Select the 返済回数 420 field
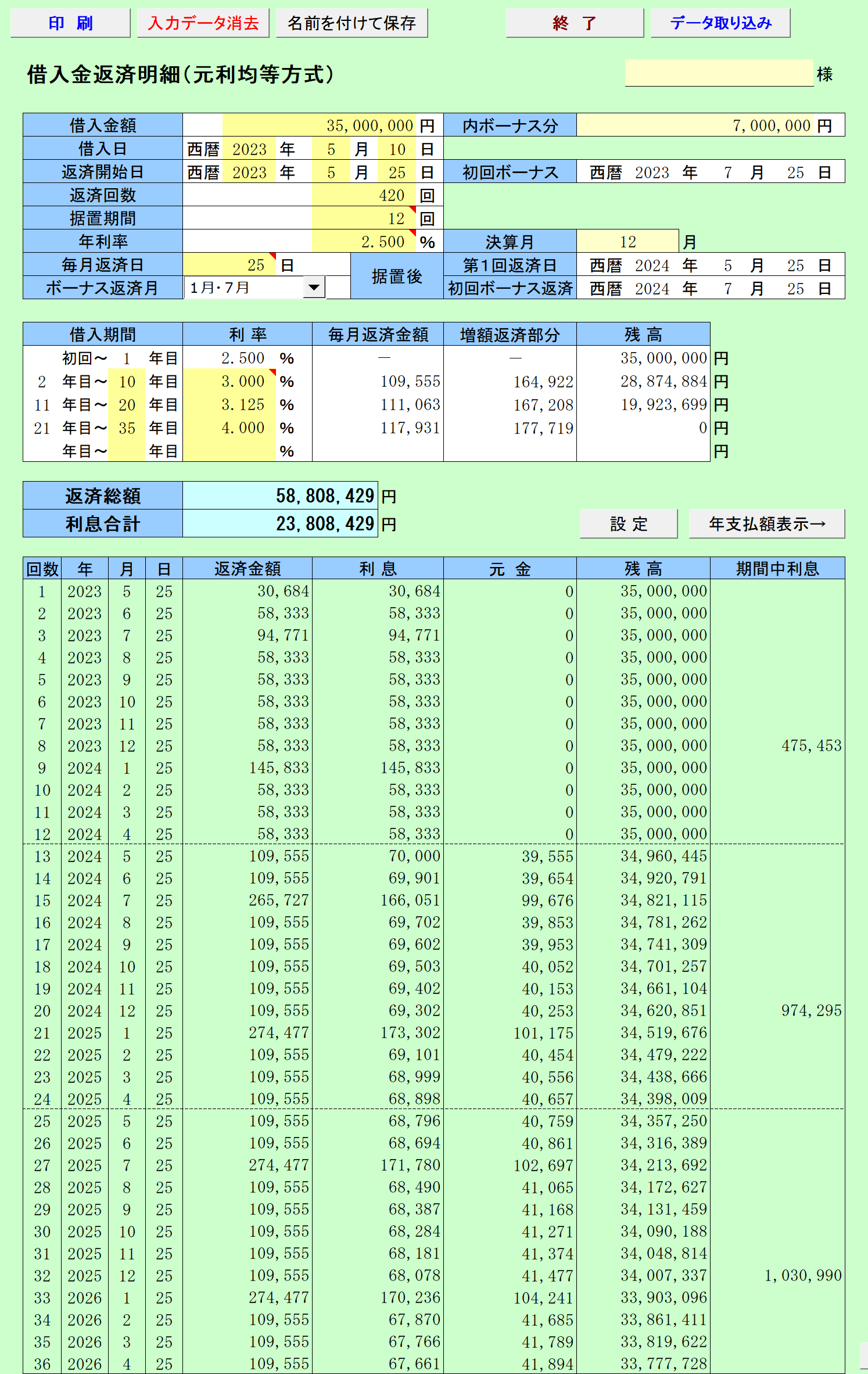This screenshot has width=868, height=1374. click(364, 196)
